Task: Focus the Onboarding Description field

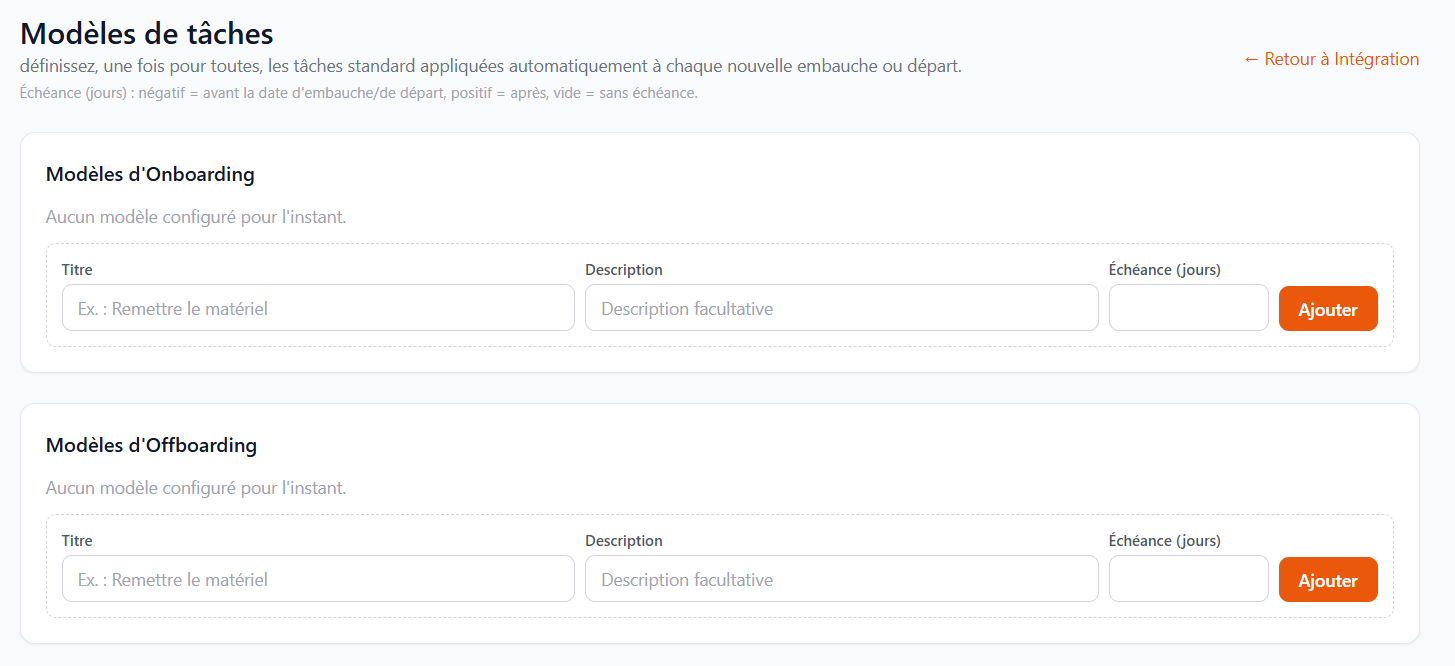Action: click(x=842, y=308)
